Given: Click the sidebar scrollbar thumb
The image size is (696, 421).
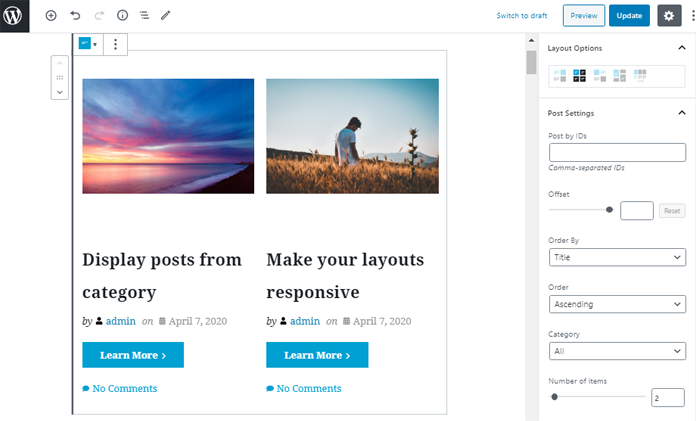Looking at the screenshot, I should coord(531,62).
